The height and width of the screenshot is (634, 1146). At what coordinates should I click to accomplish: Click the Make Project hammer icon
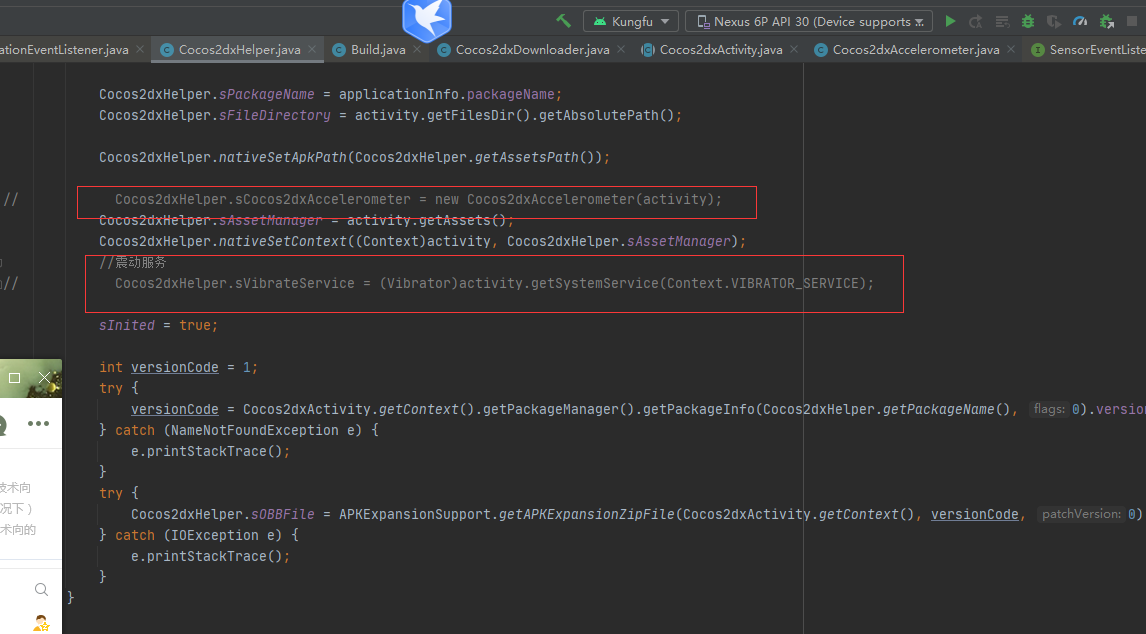pyautogui.click(x=564, y=21)
